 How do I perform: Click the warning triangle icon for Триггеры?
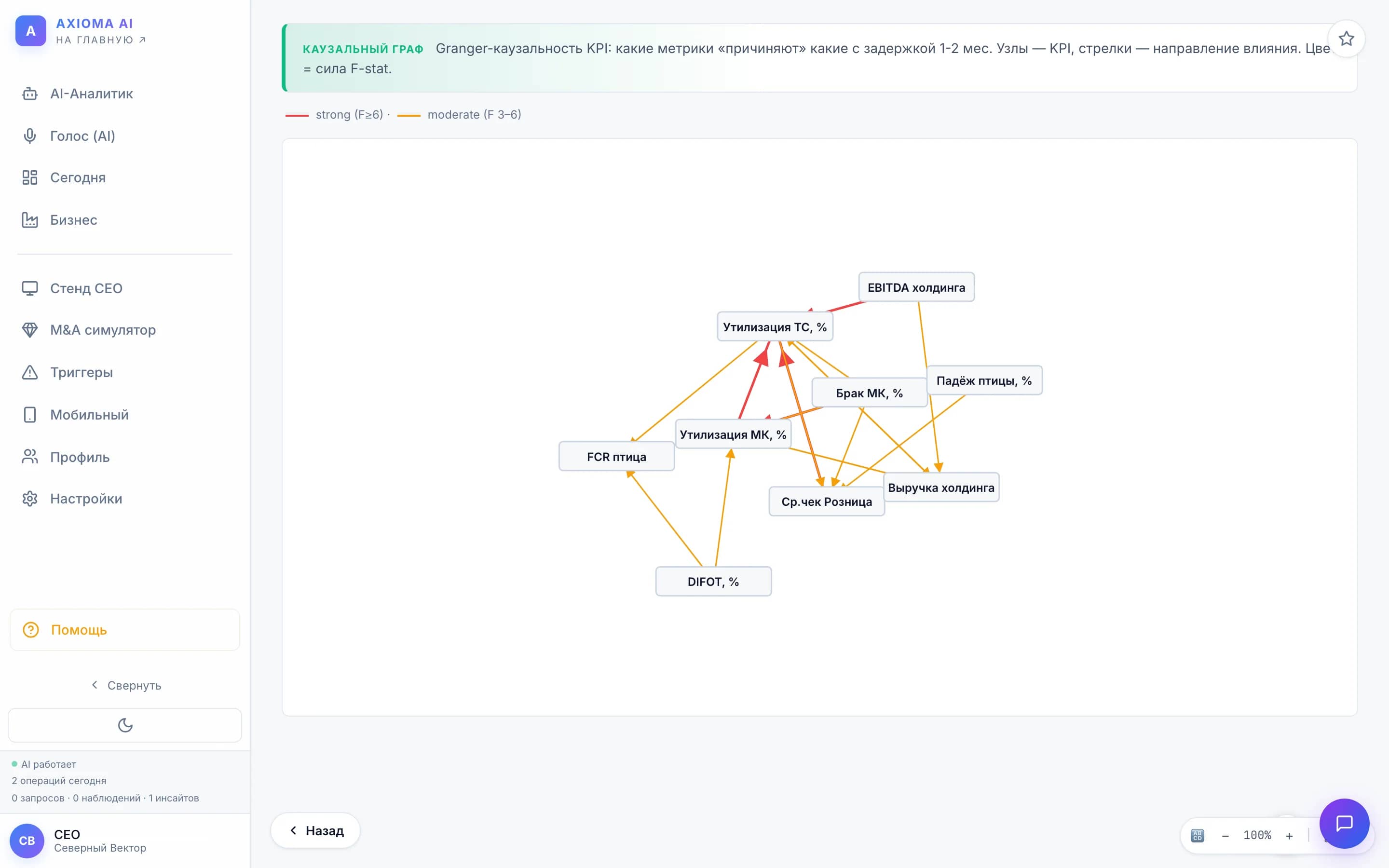pos(30,373)
